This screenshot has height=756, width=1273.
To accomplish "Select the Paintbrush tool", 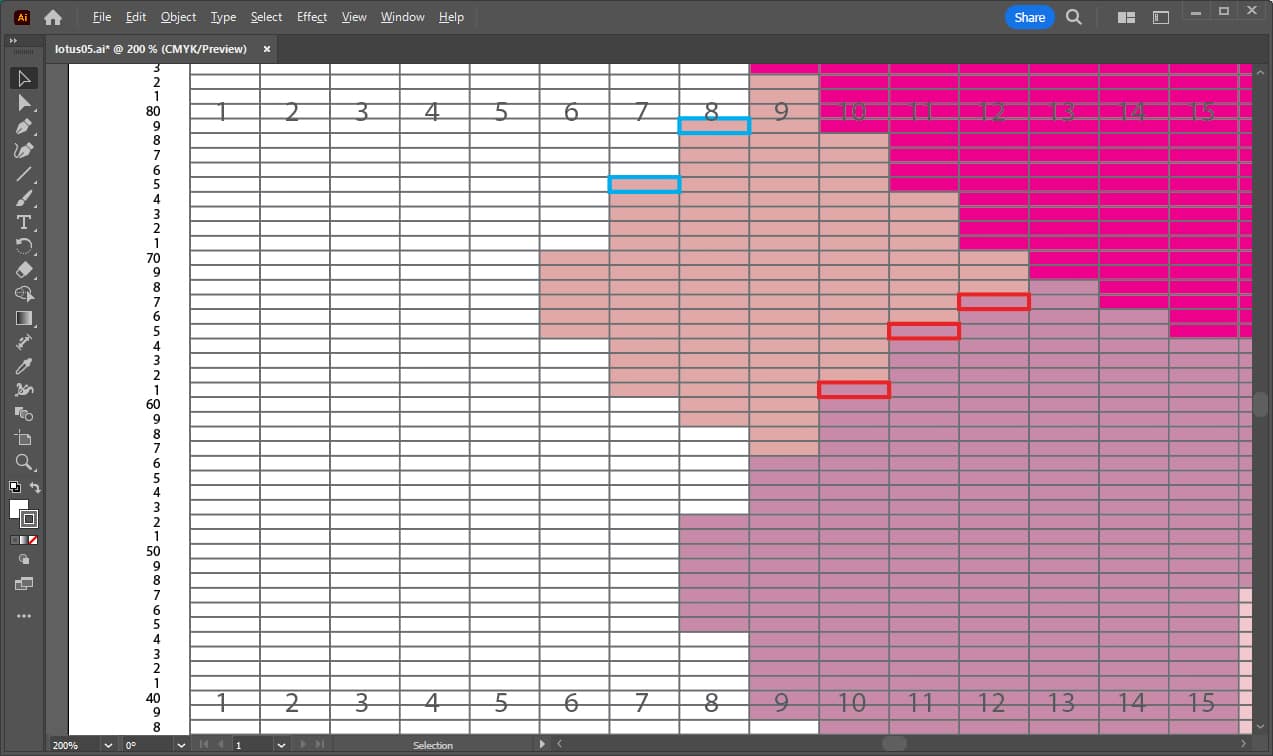I will (x=24, y=198).
